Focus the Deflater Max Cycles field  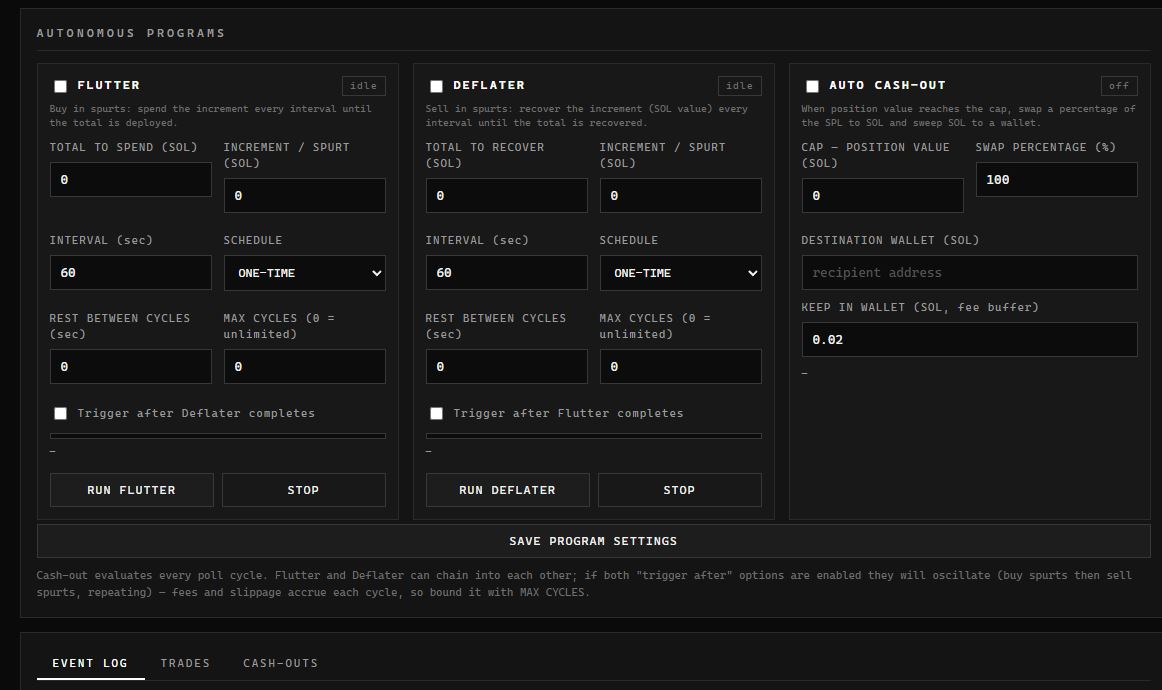(x=680, y=367)
